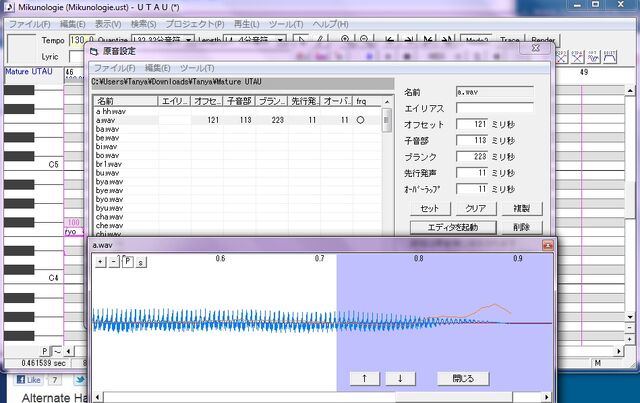Screen dimensions: 640x403
Task: Select bya.wav in sample list
Action: [109, 182]
